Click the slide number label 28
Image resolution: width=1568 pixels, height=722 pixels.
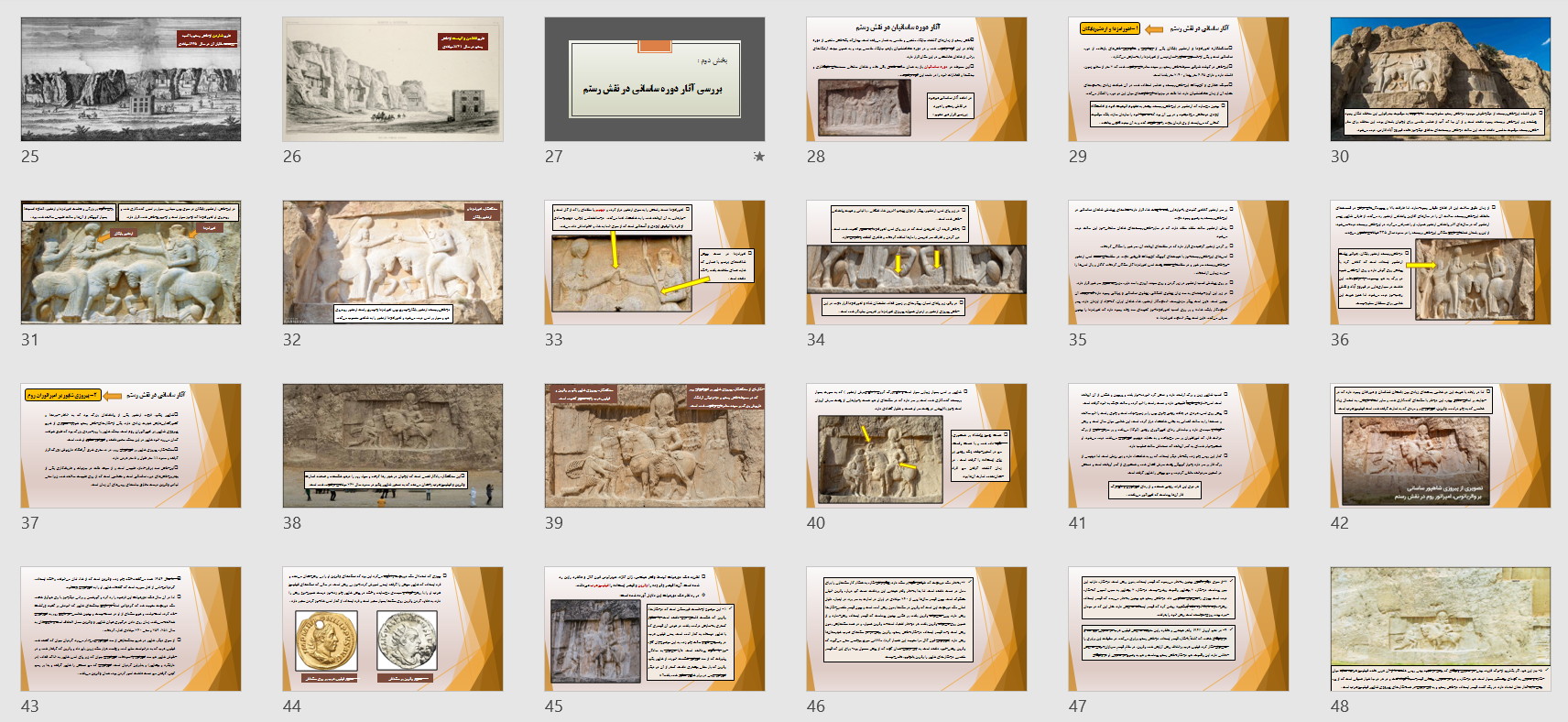point(816,157)
